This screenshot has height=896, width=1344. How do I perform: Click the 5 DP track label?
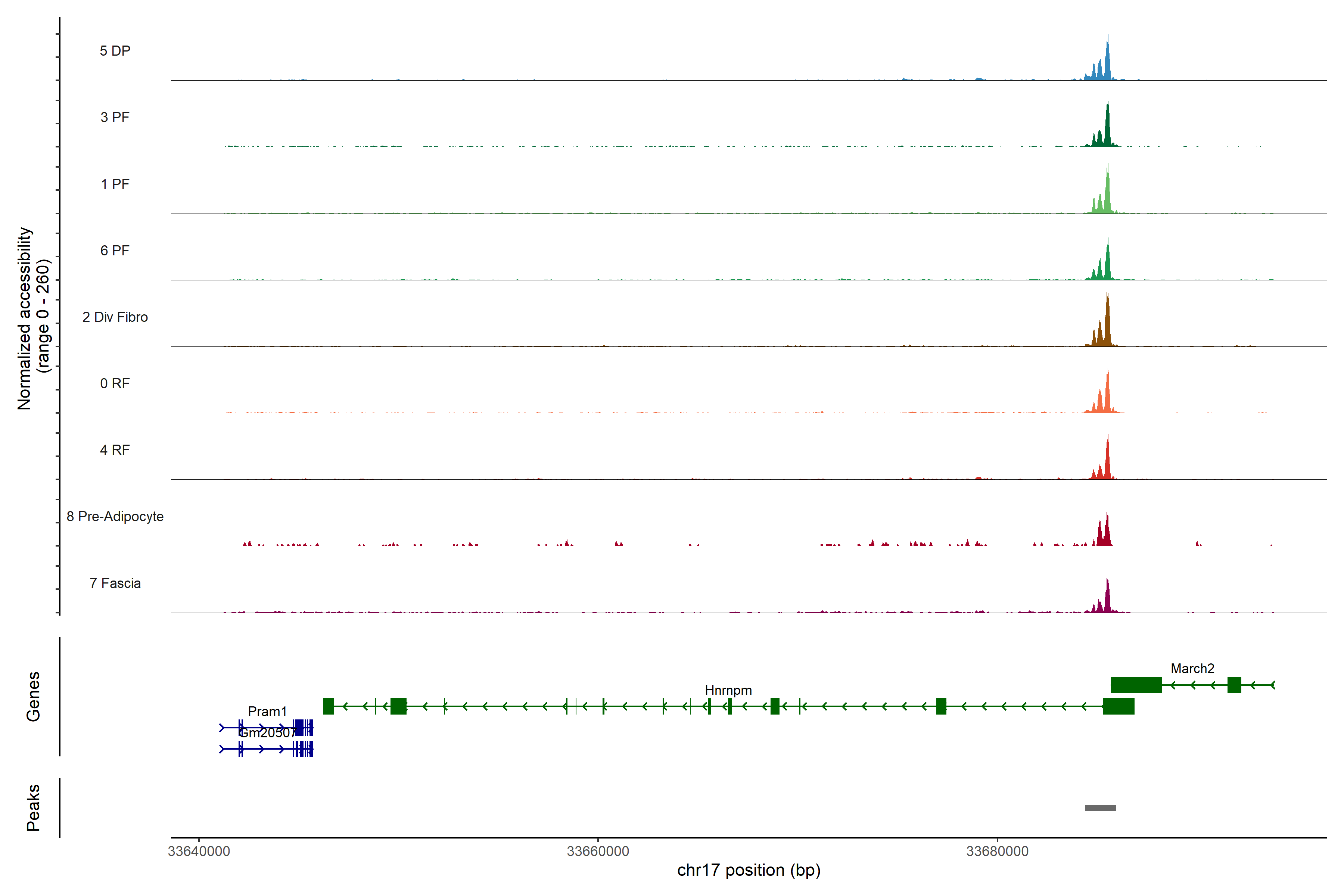[x=115, y=51]
